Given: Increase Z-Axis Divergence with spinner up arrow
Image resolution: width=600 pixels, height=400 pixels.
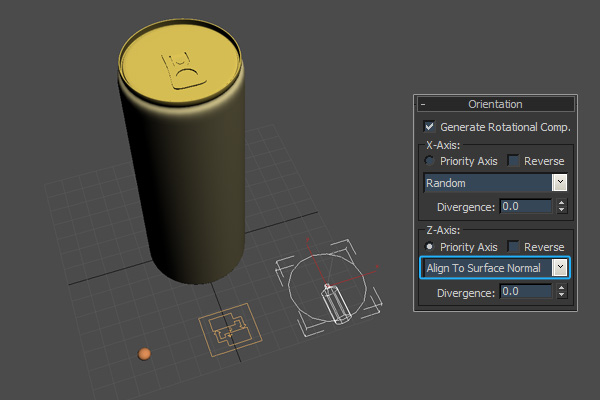Looking at the screenshot, I should [x=561, y=288].
